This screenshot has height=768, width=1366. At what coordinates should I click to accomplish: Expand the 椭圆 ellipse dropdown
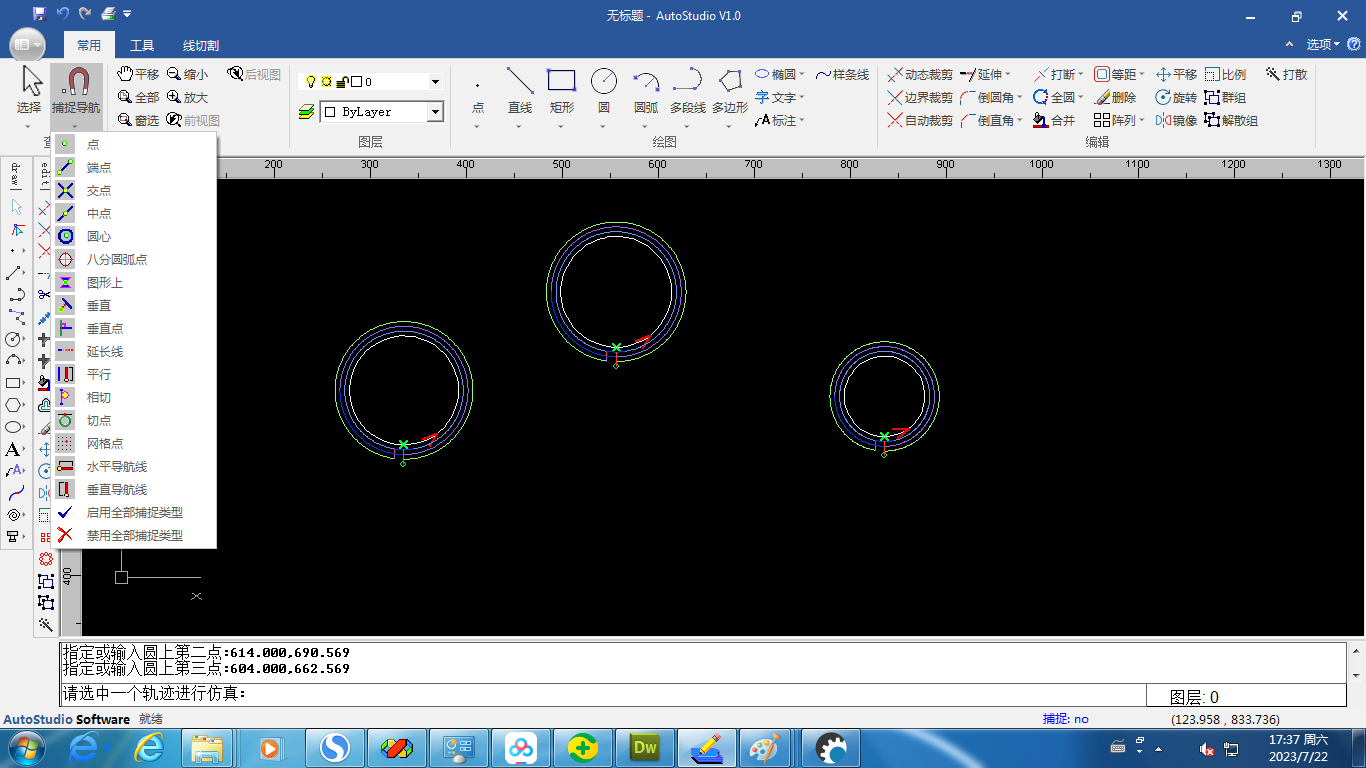click(x=804, y=74)
